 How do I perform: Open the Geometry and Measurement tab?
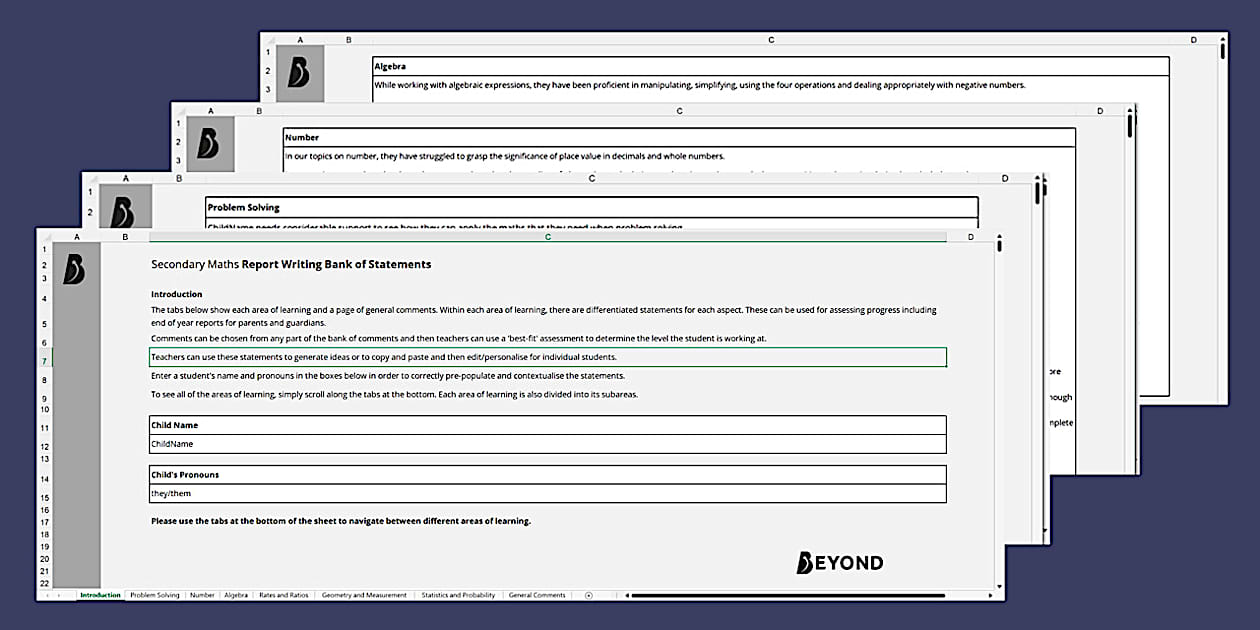(362, 594)
